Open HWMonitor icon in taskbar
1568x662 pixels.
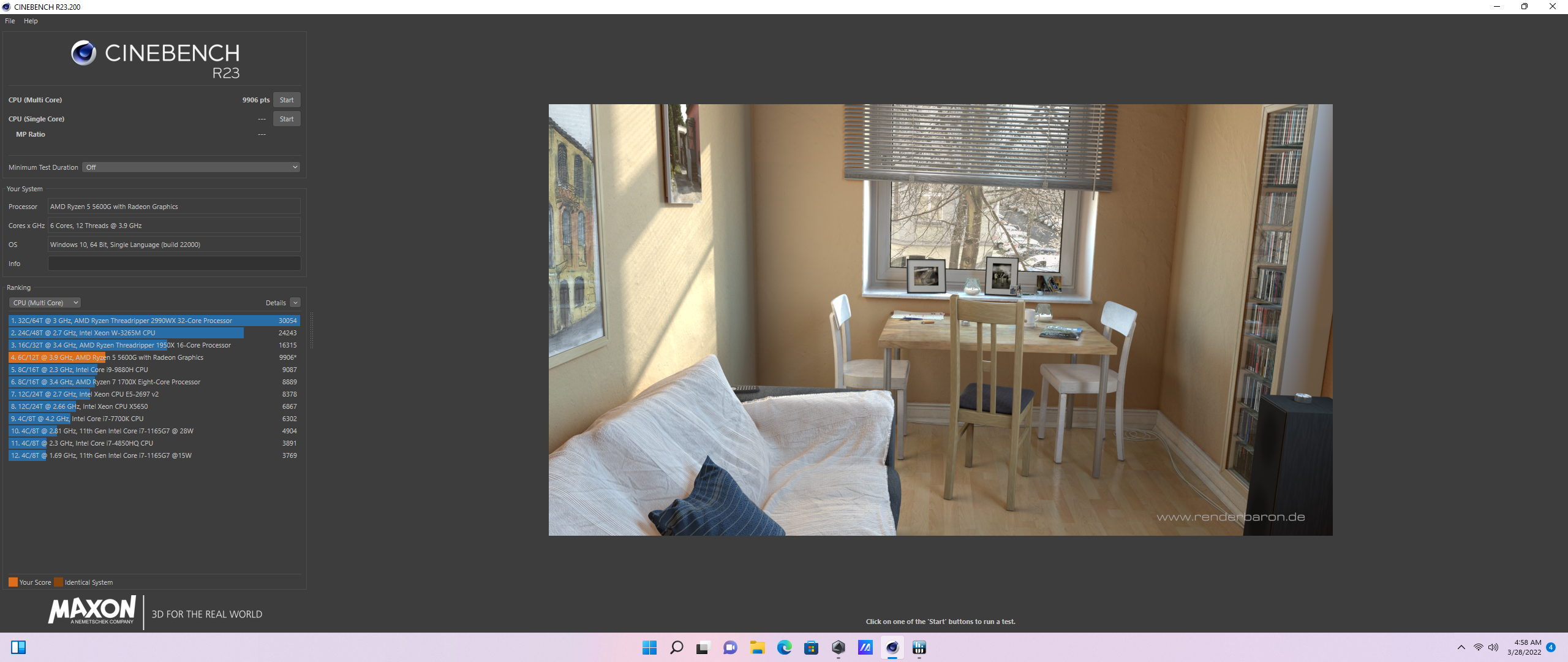point(919,647)
